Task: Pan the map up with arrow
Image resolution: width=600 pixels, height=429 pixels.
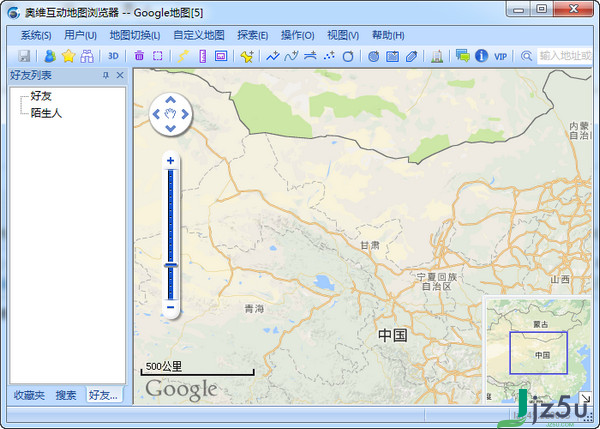Action: click(171, 100)
